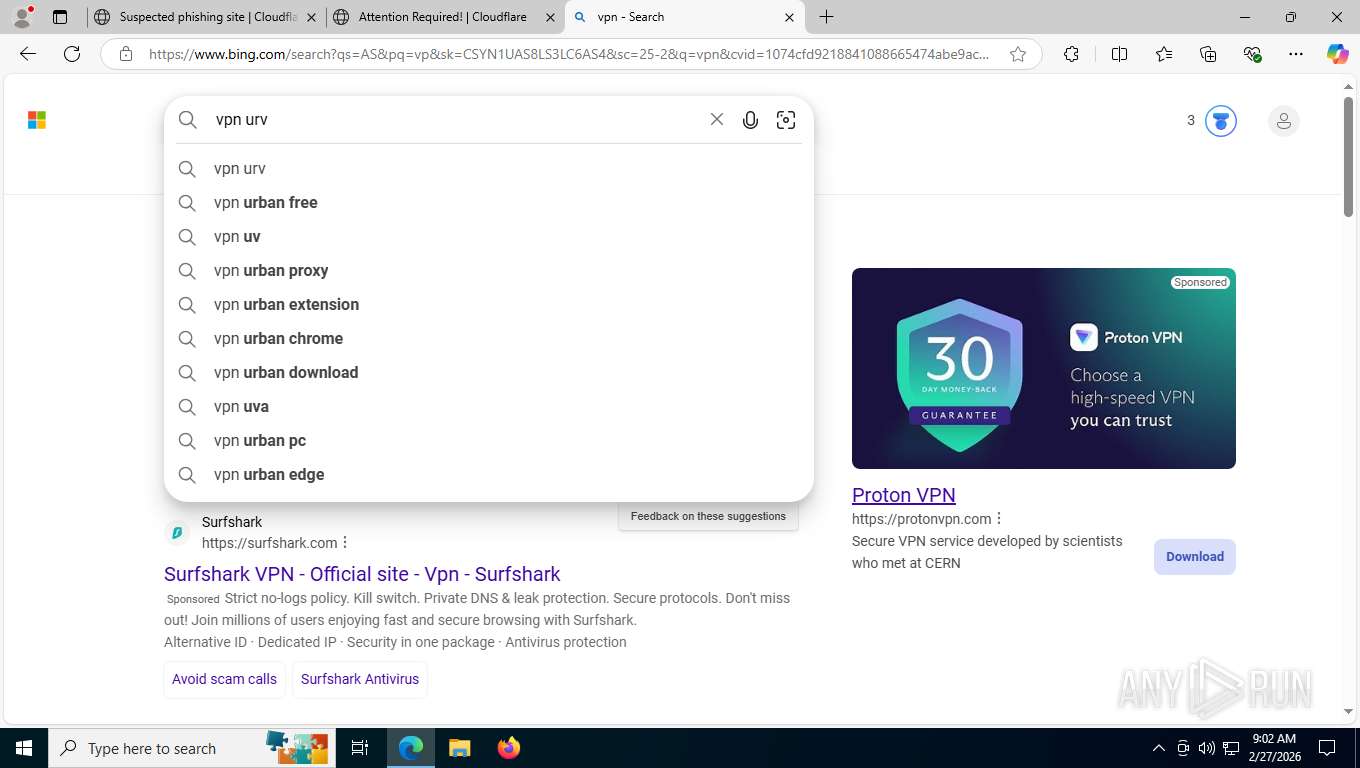Select suggestion vpn urban pc
Image resolution: width=1360 pixels, height=768 pixels.
[x=489, y=440]
